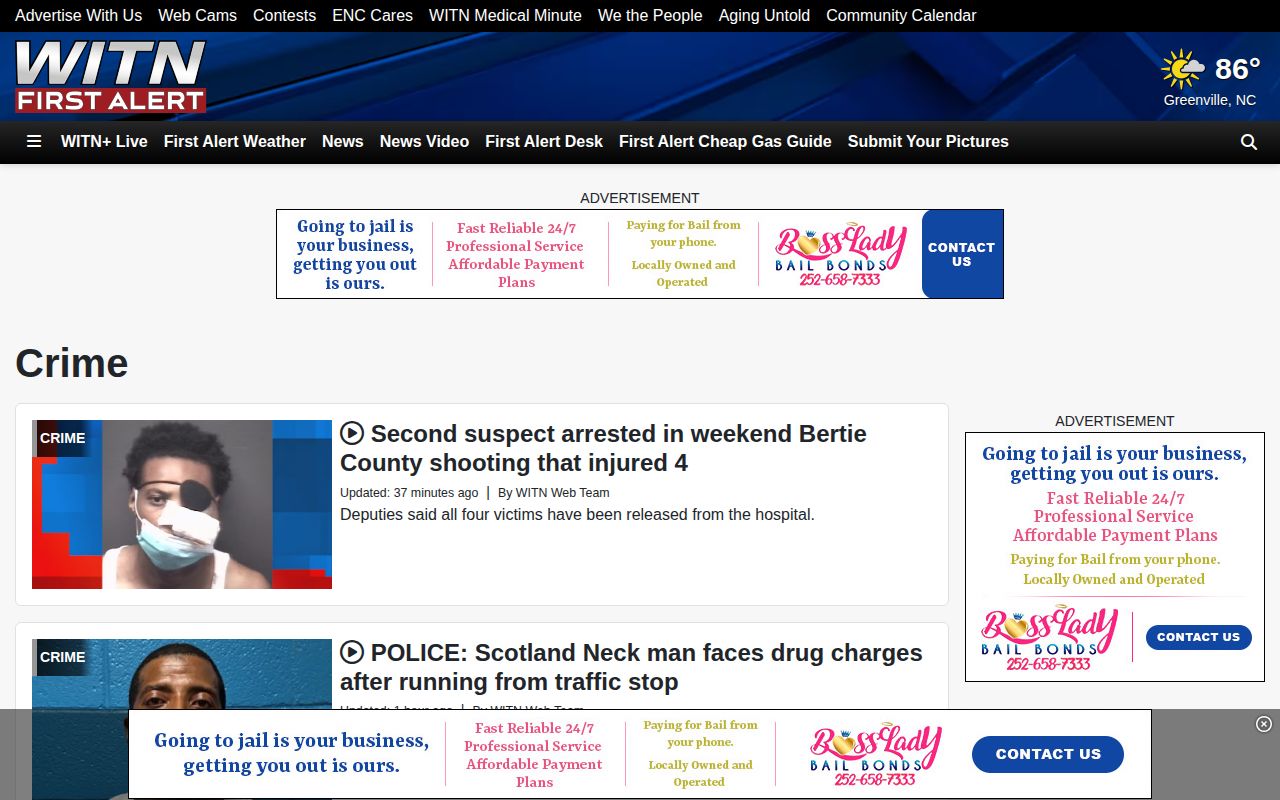This screenshot has width=1280, height=800.
Task: Click 'Updated: 37 minutes ago' timestamp
Action: pos(409,493)
